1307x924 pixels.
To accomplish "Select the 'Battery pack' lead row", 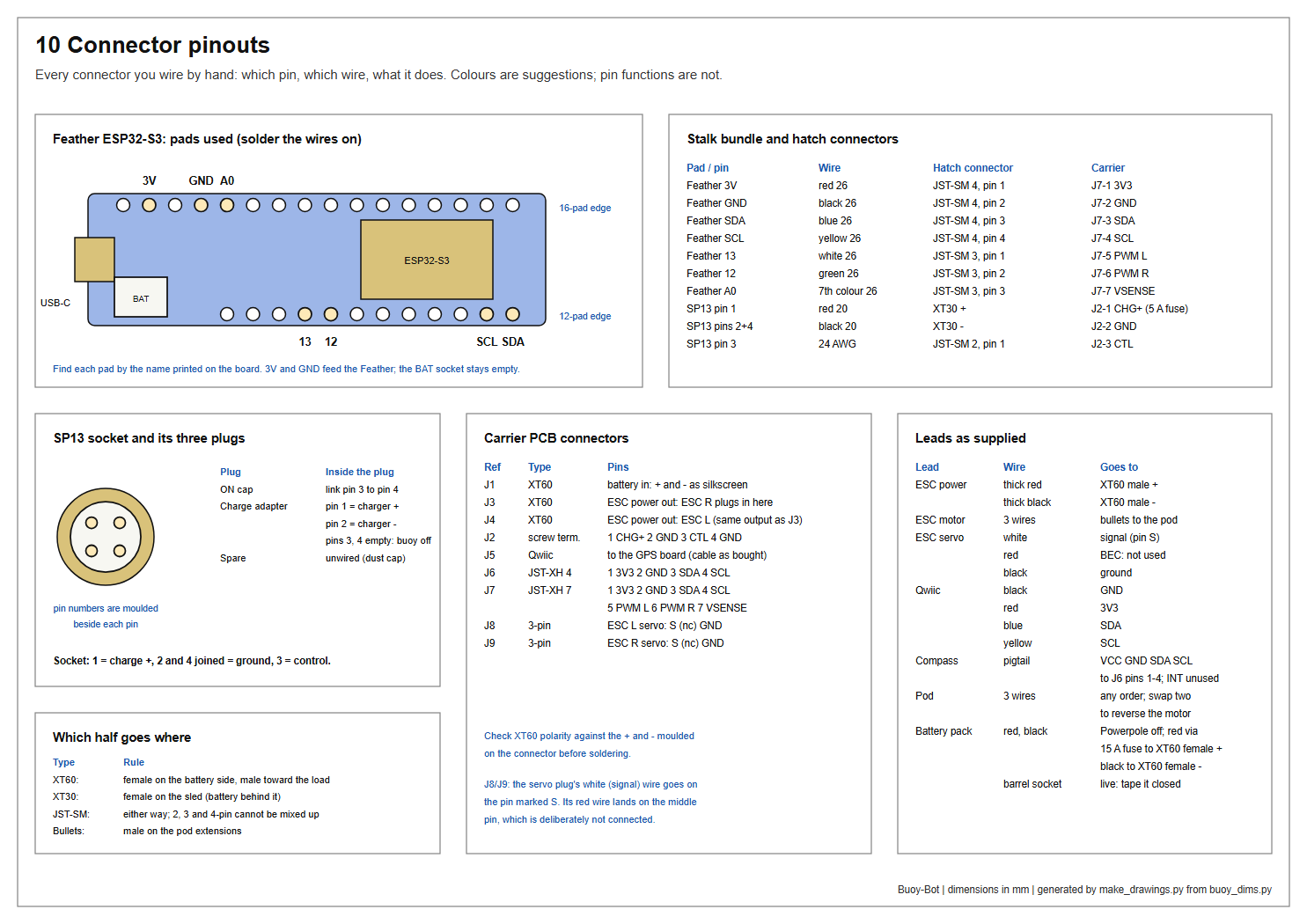I will pyautogui.click(x=944, y=731).
